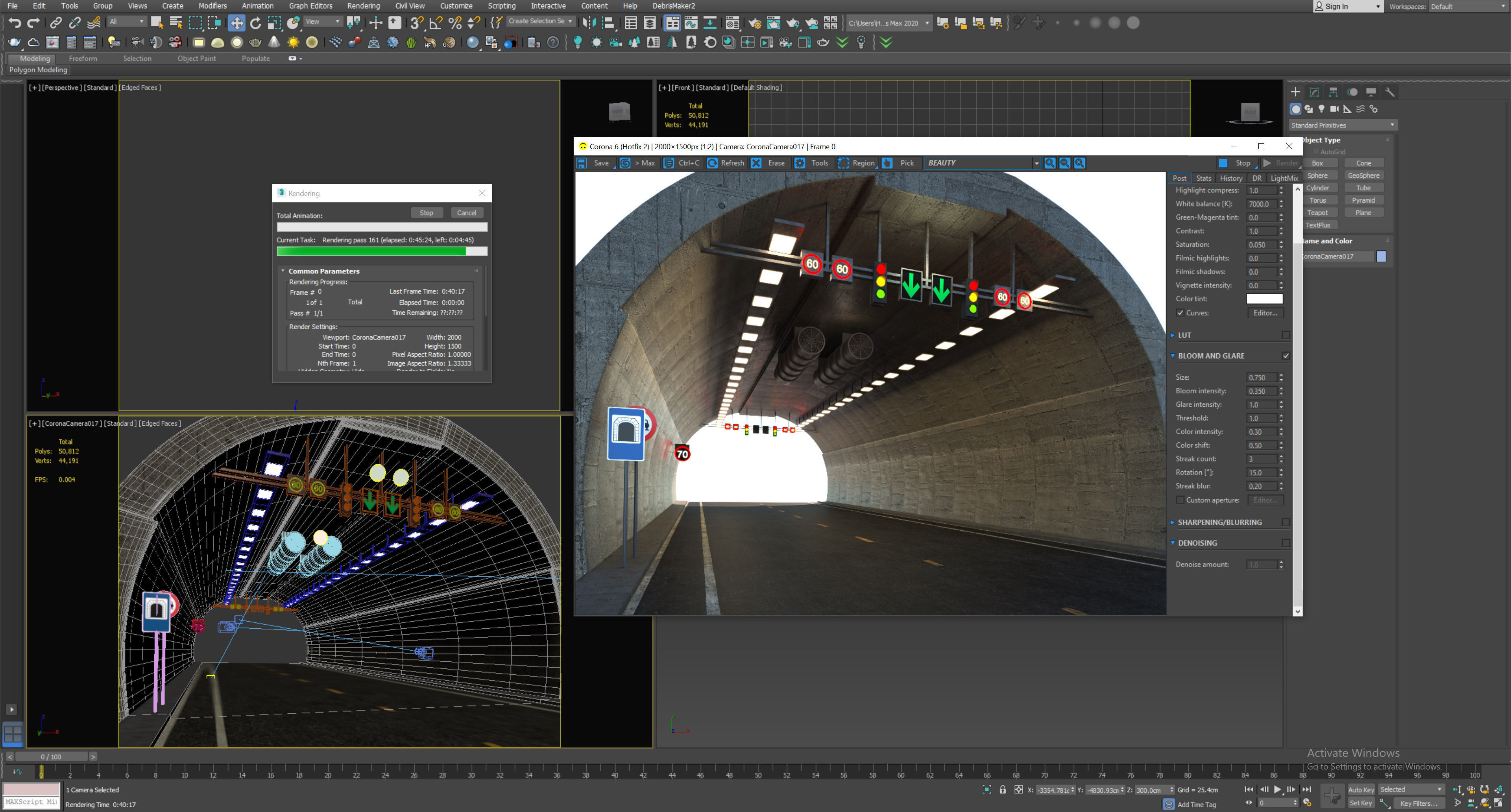Open the Modify panel tab icon
This screenshot has height=812, width=1511.
point(1315,92)
